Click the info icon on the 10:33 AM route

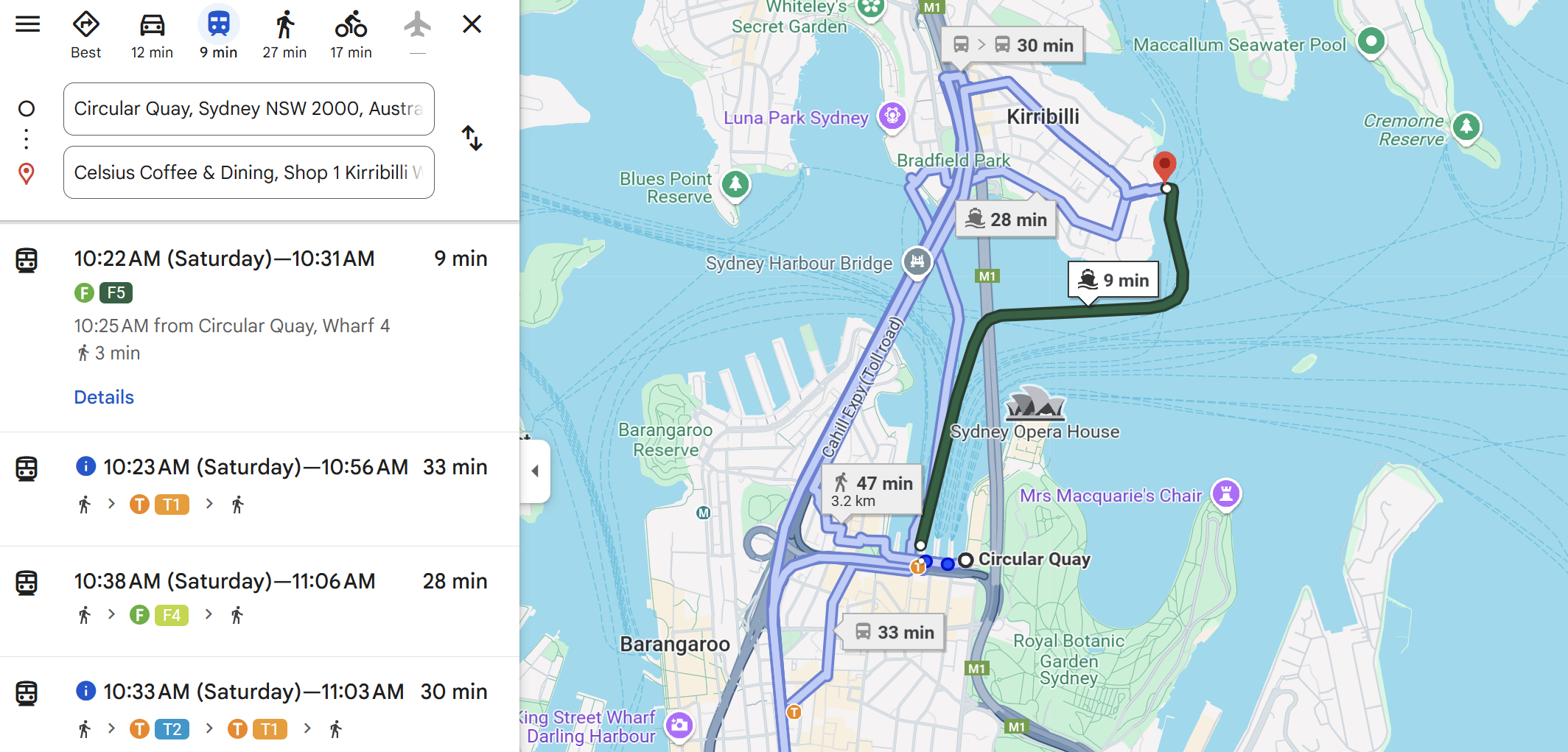[85, 691]
